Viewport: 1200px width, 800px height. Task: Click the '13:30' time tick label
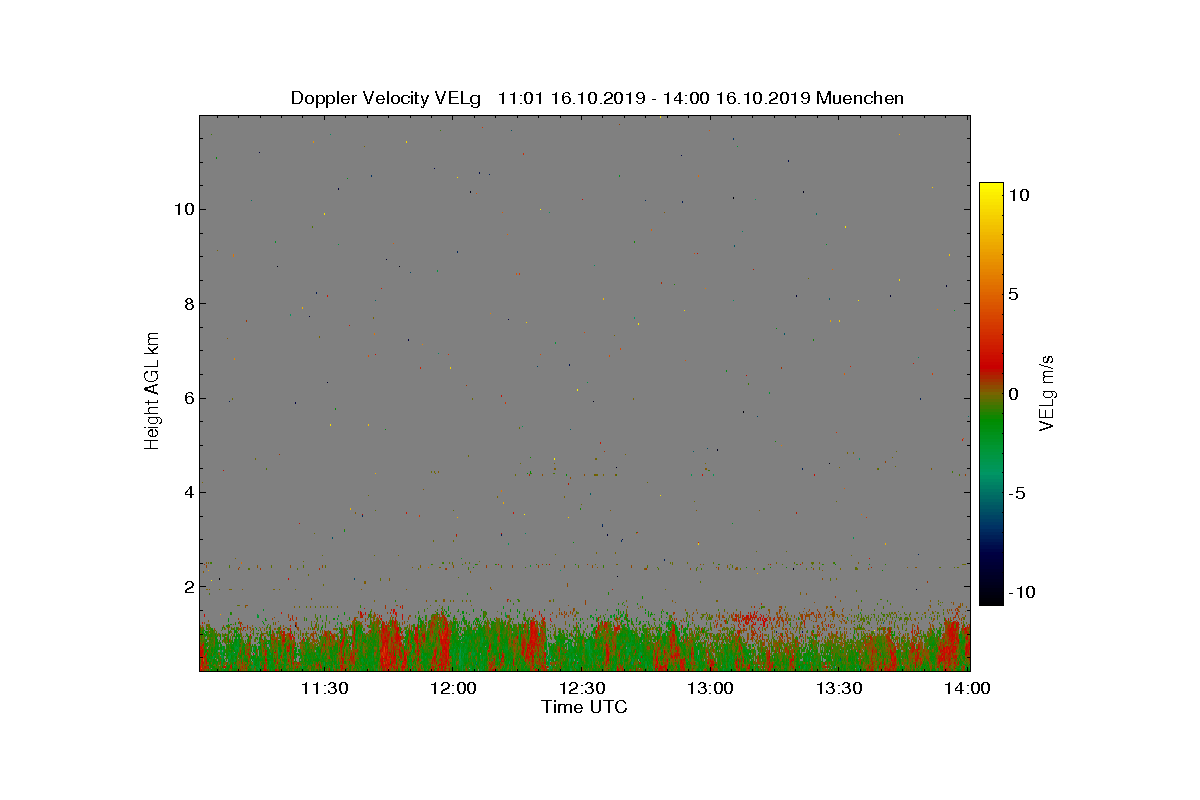point(839,688)
